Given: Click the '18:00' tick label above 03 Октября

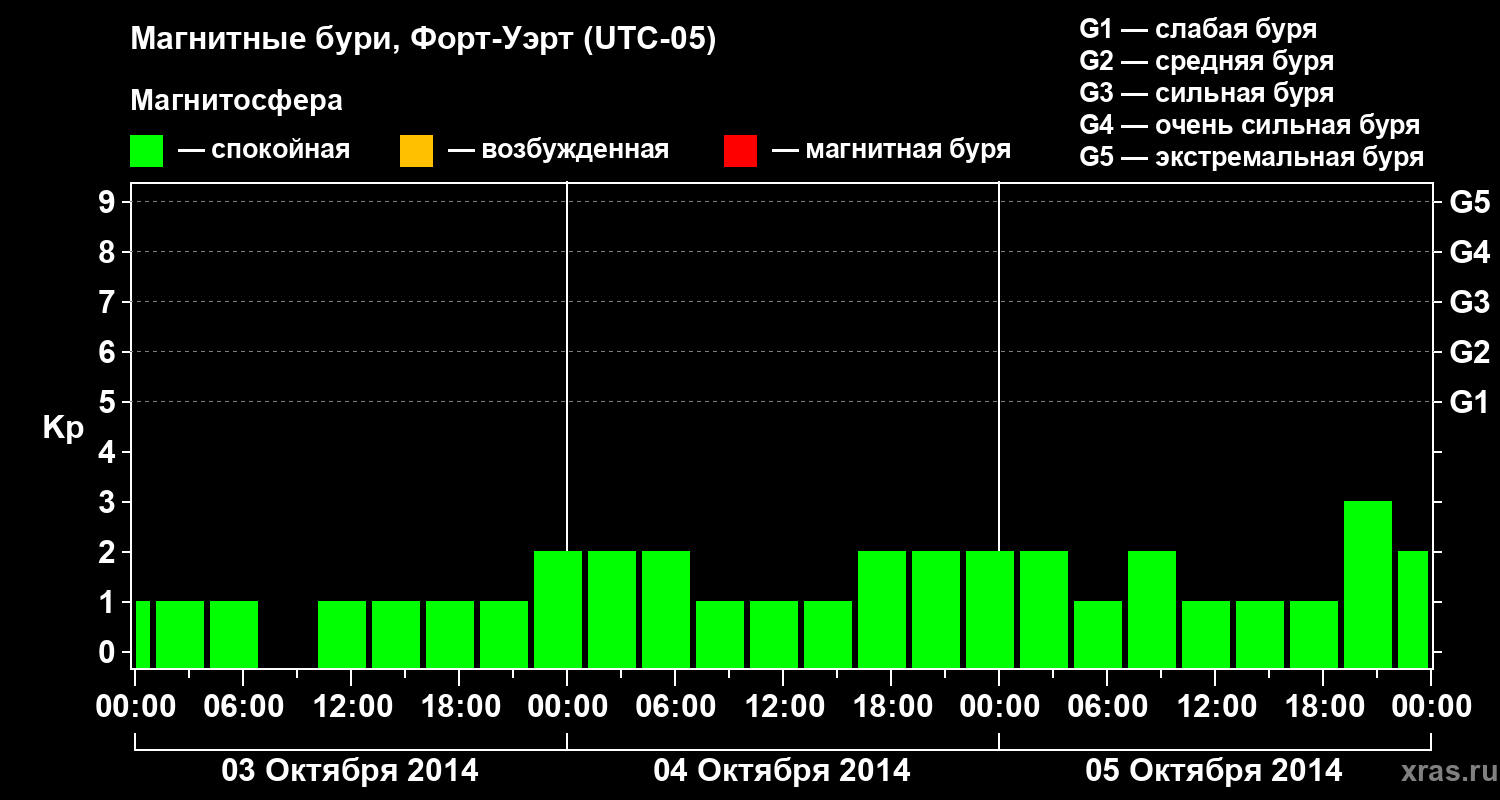Looking at the screenshot, I should [459, 706].
